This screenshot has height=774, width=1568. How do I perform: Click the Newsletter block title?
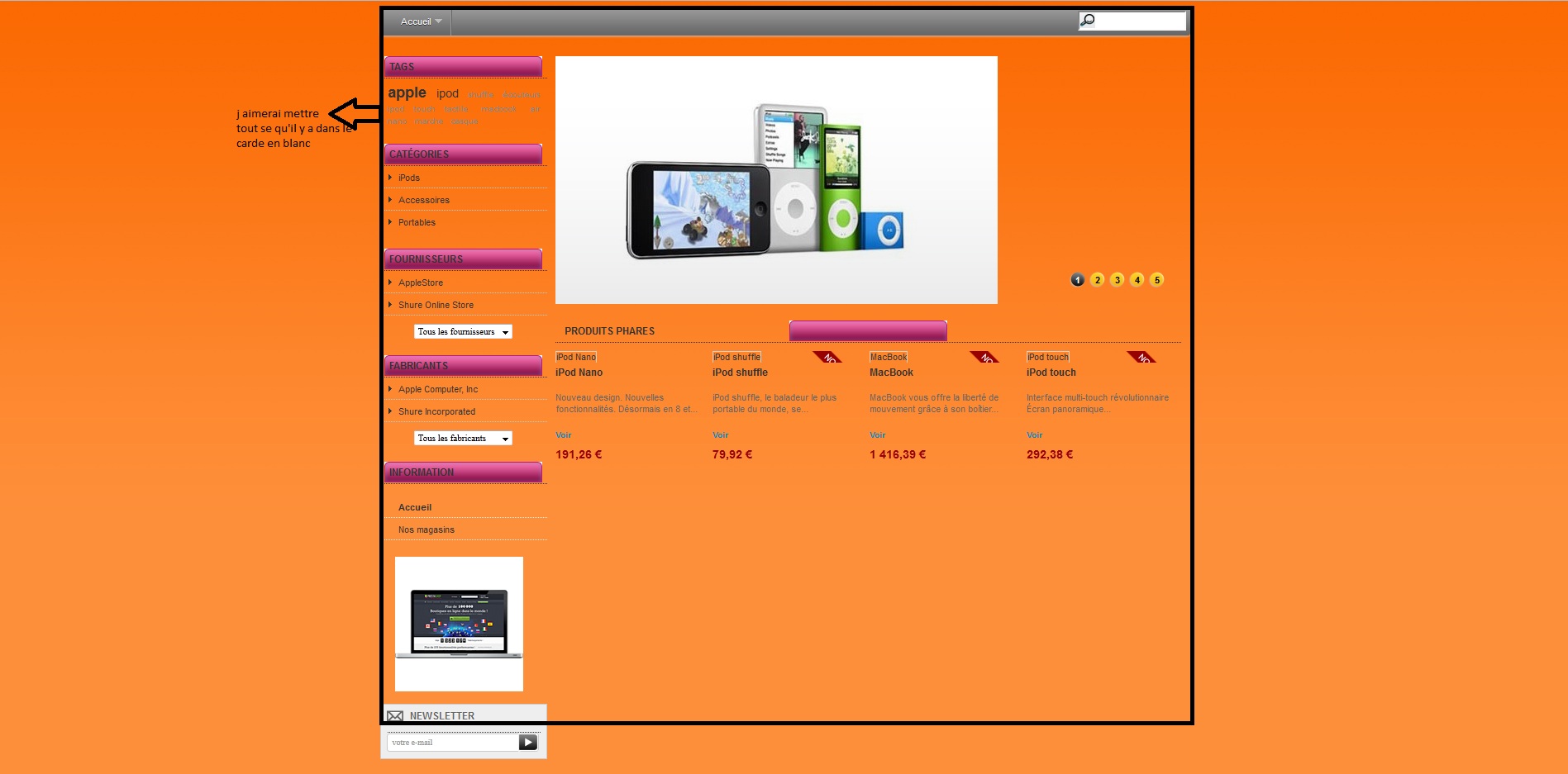[x=442, y=716]
